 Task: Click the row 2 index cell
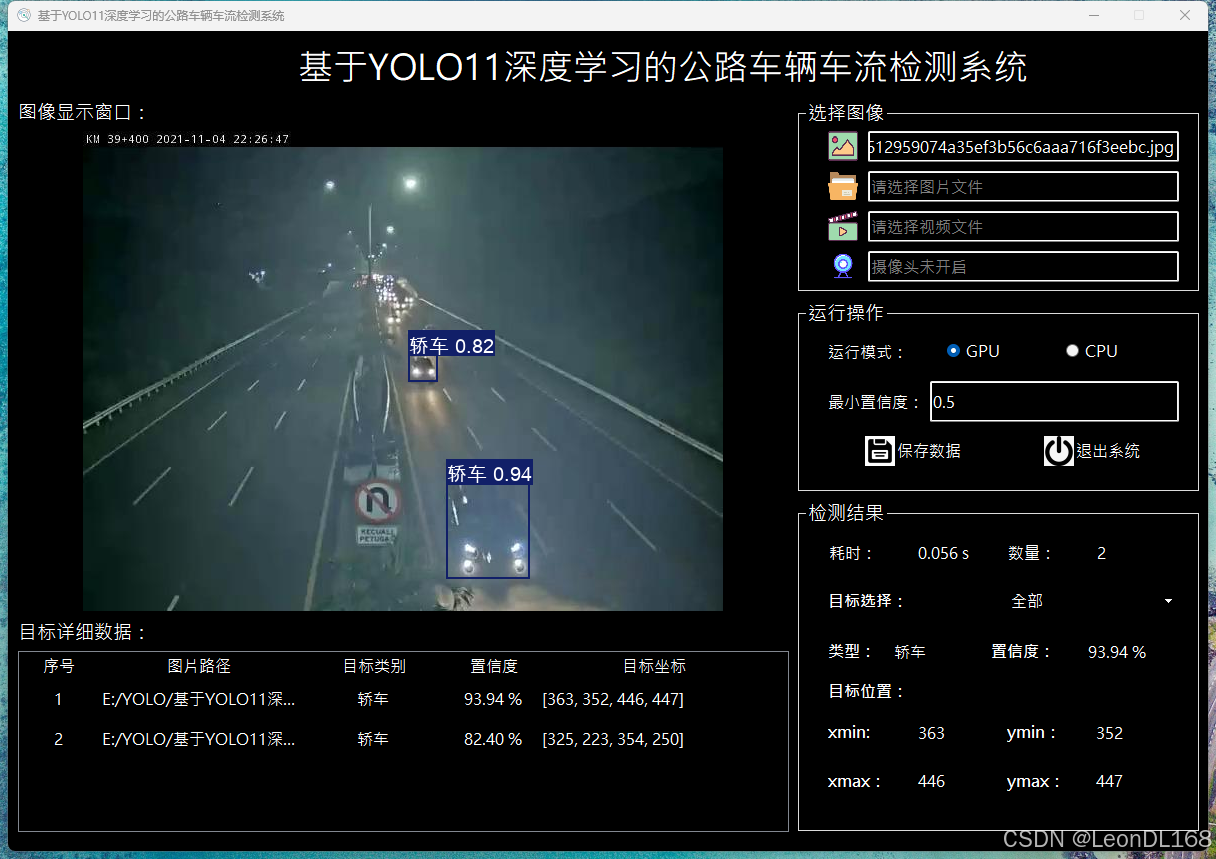[59, 739]
